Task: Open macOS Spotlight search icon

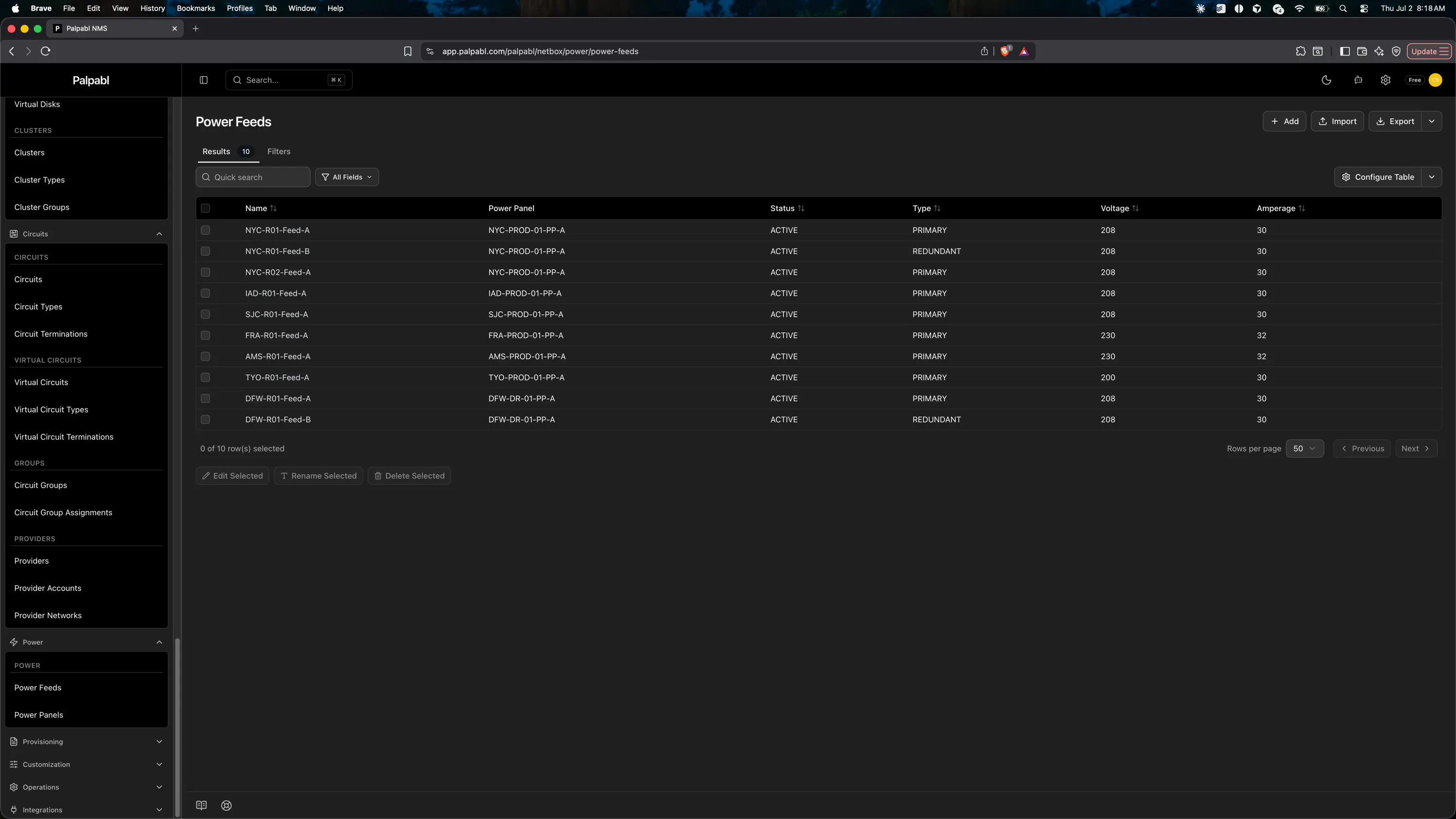Action: tap(1343, 8)
